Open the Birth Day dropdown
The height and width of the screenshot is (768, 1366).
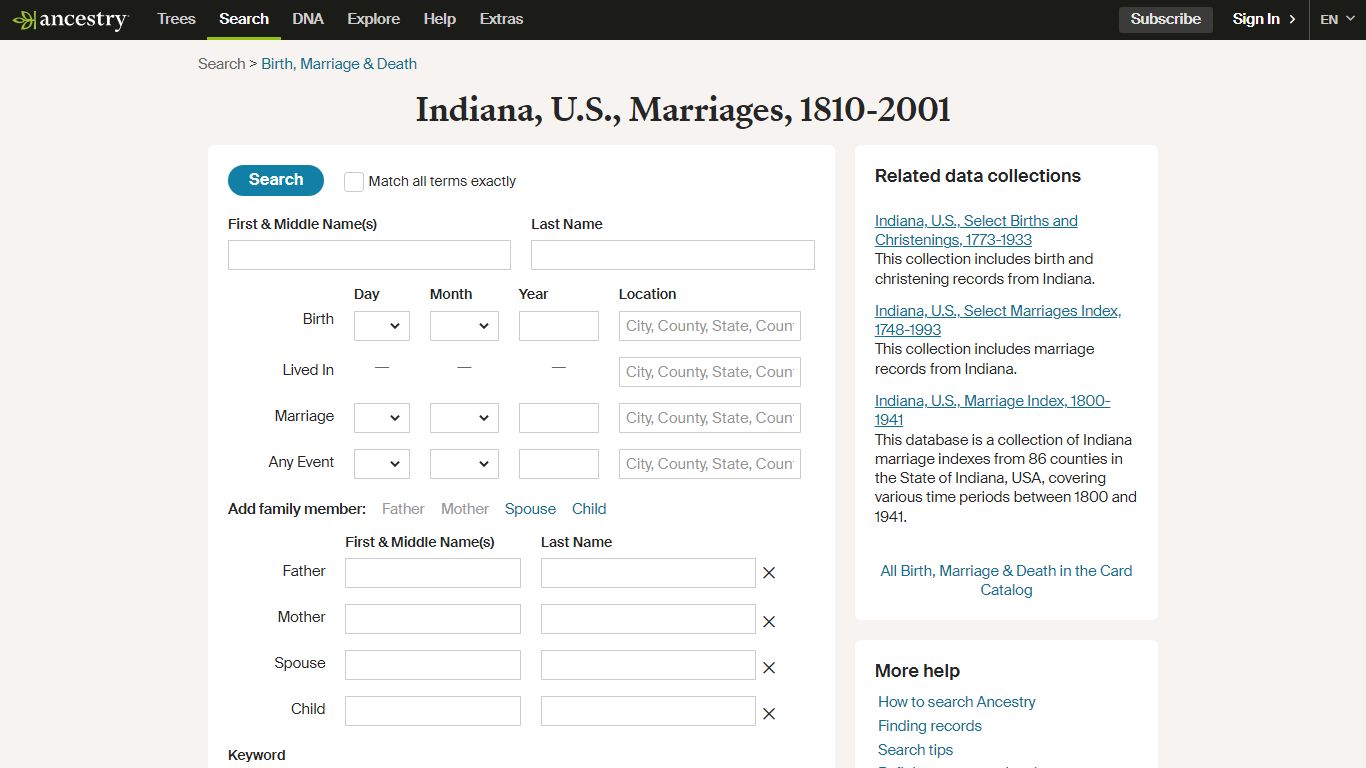click(382, 326)
